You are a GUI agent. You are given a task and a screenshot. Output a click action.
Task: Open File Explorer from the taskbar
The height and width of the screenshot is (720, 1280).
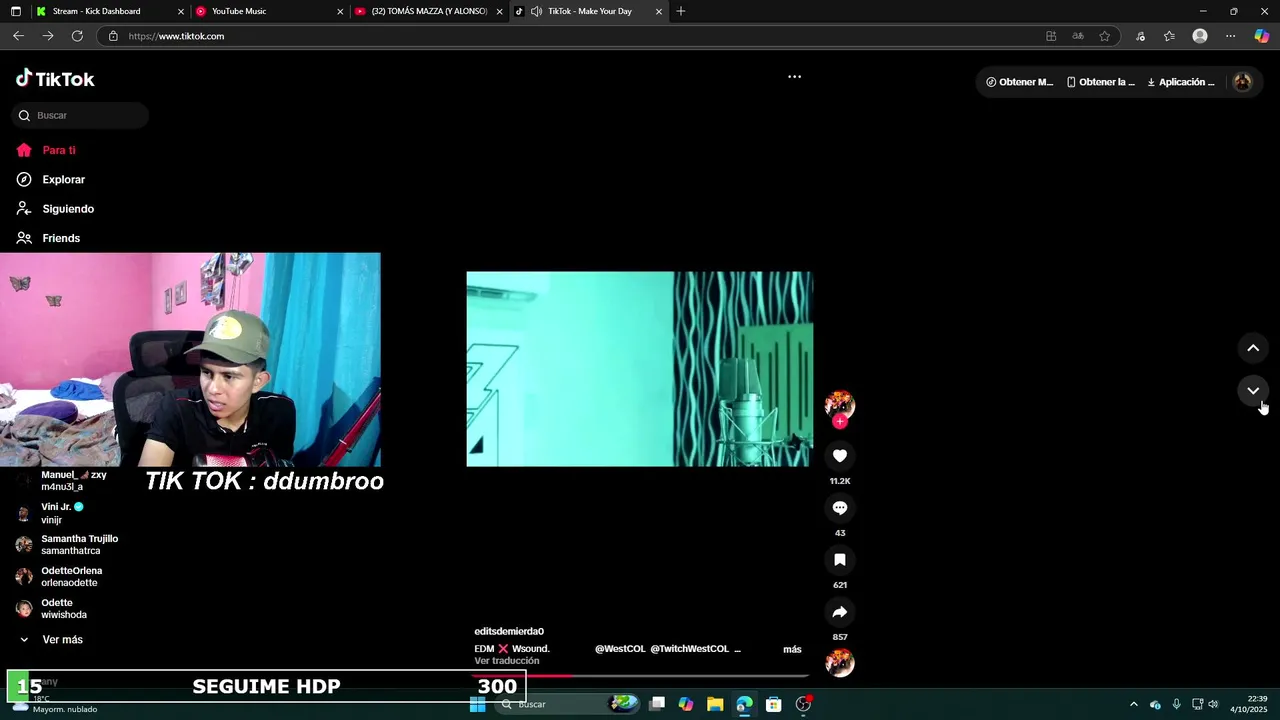tap(715, 705)
